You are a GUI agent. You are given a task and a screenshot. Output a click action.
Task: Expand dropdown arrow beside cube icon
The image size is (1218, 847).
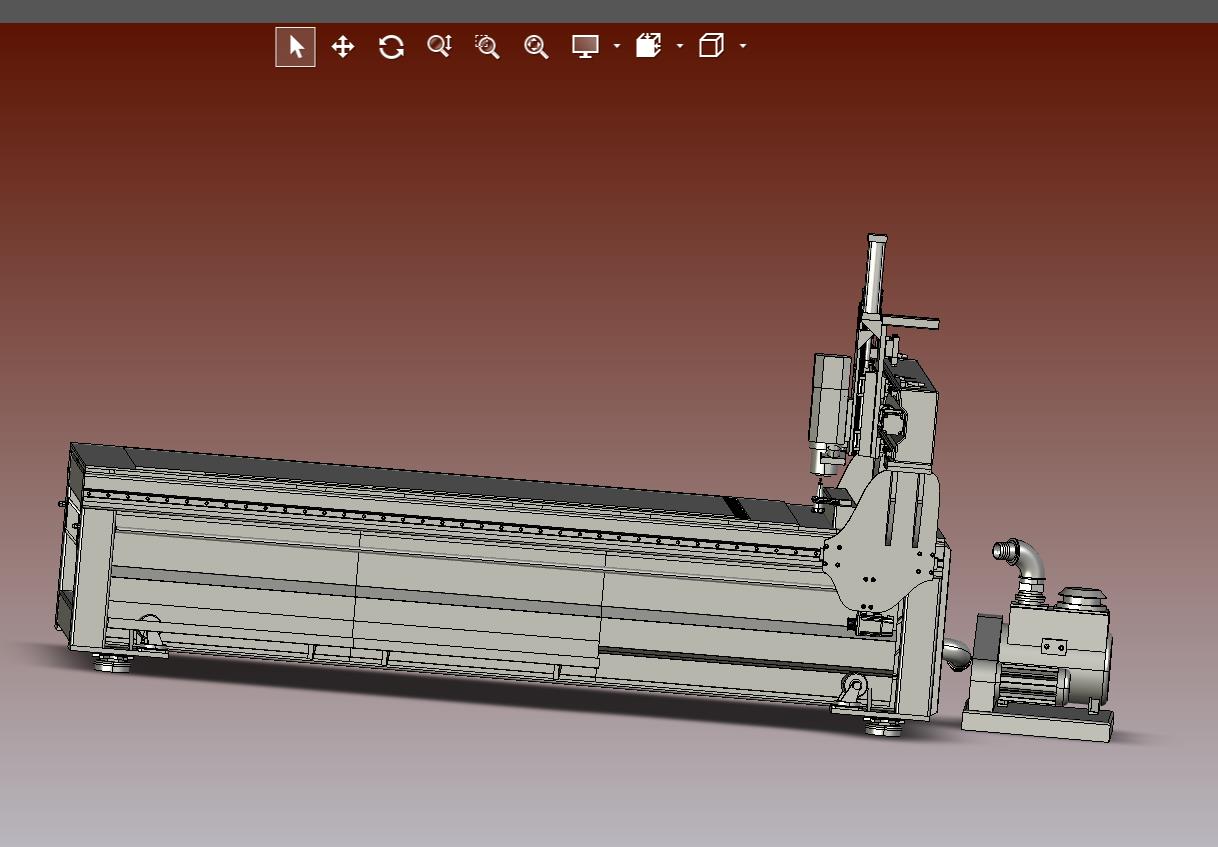[742, 47]
